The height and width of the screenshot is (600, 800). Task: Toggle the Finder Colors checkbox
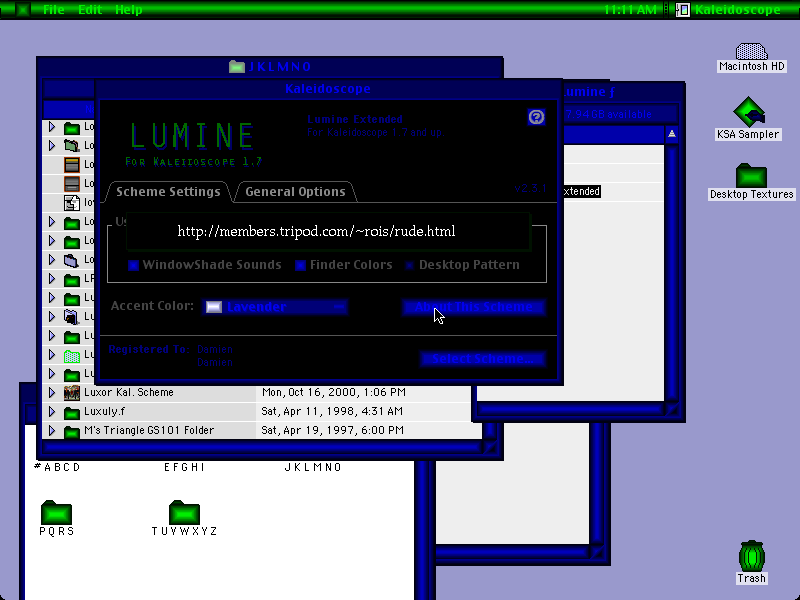(x=301, y=265)
